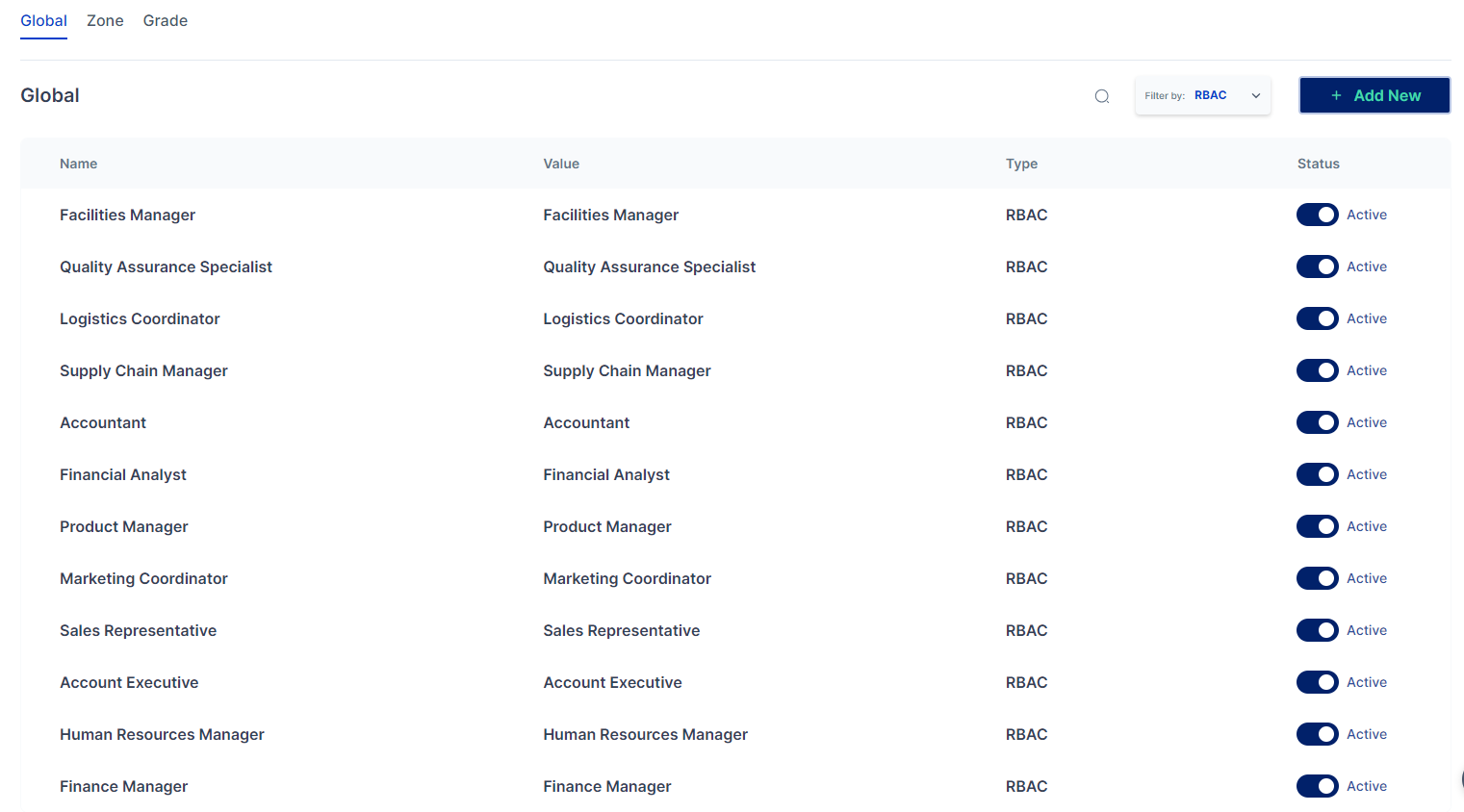Expand the filter dropdown chevron arrow
The width and height of the screenshot is (1464, 812).
pyautogui.click(x=1255, y=95)
